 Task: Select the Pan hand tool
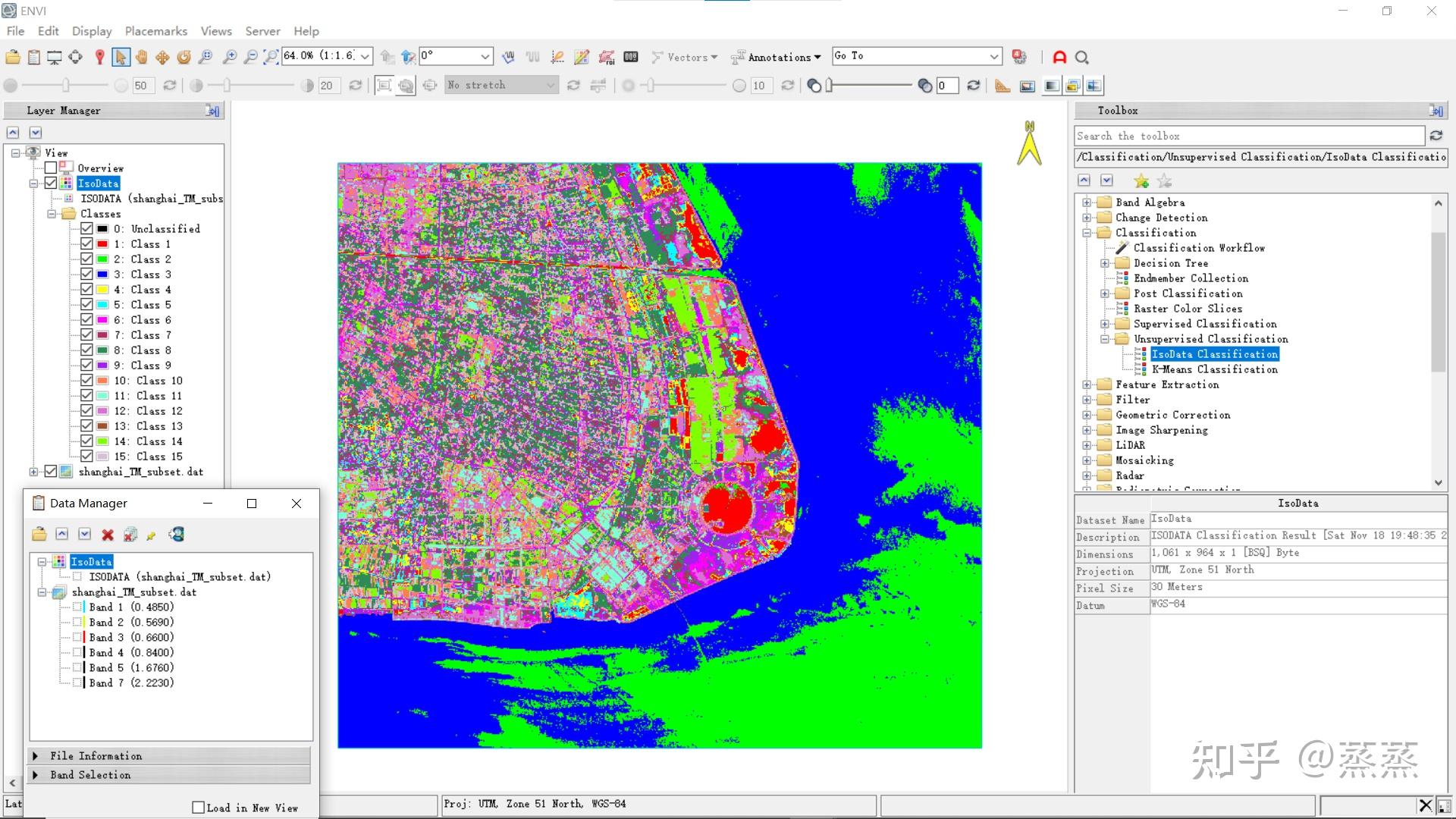[x=141, y=57]
